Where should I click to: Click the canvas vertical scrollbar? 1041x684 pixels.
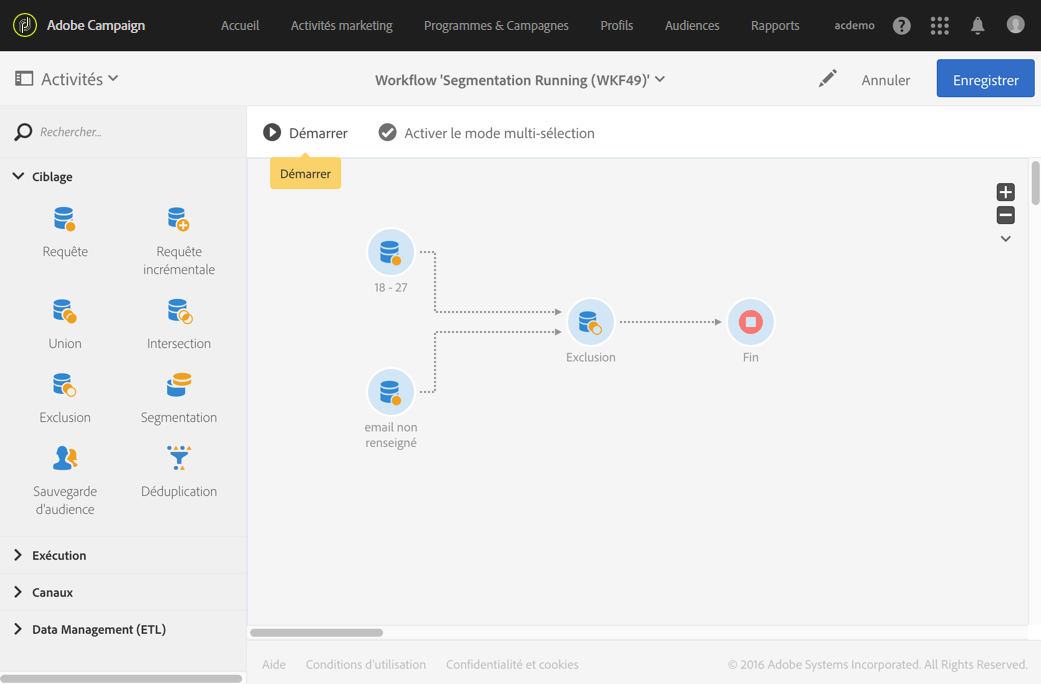coord(1035,183)
